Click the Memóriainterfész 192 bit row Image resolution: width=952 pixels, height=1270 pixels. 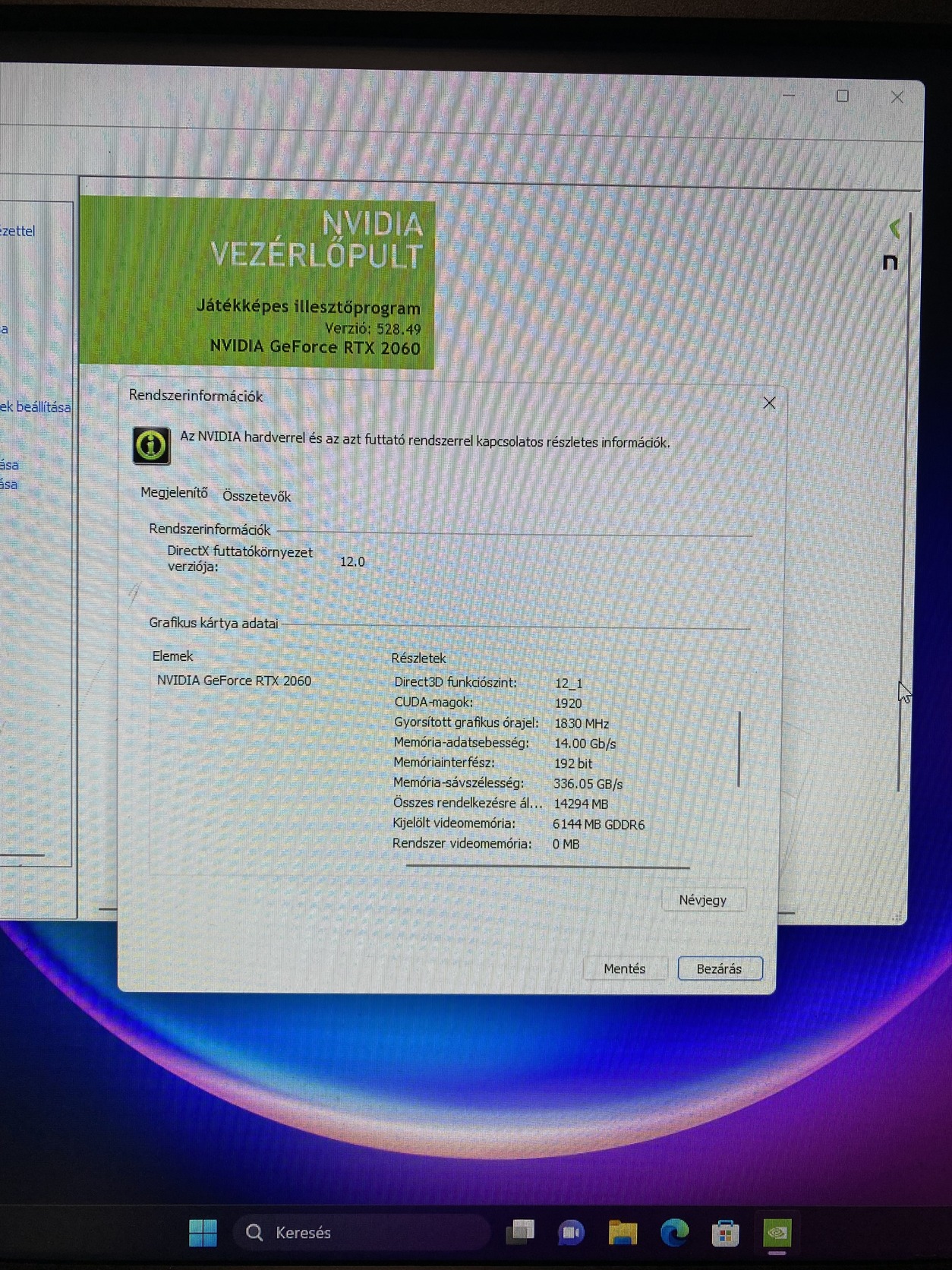pos(493,763)
